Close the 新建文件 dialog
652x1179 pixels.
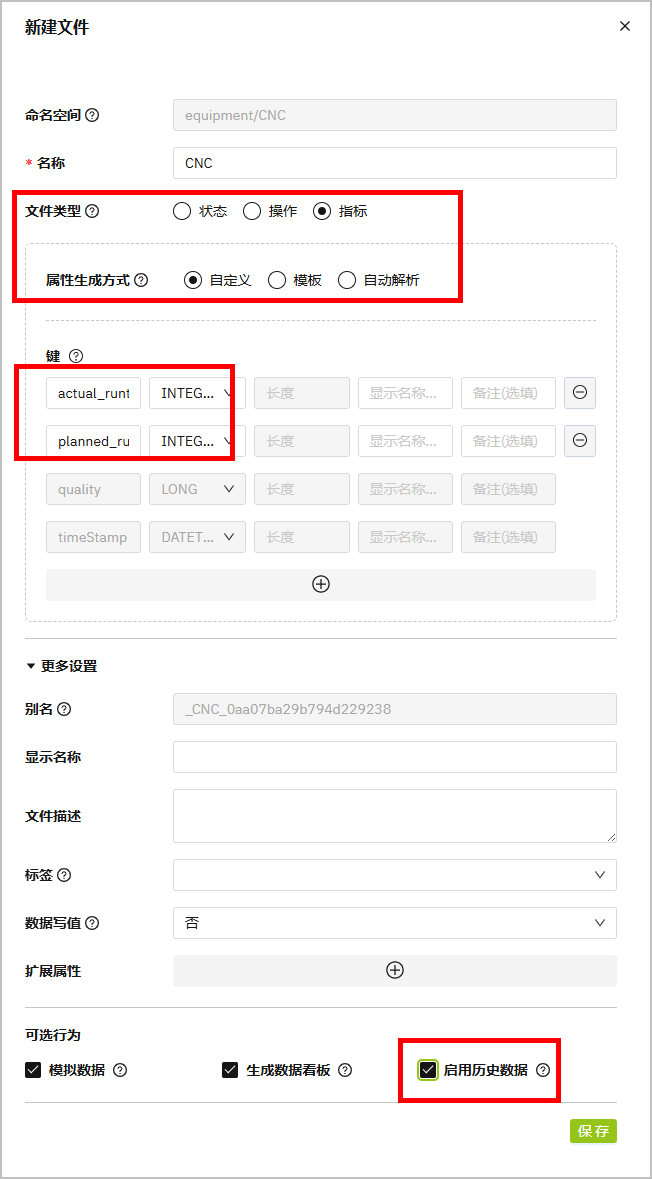(x=625, y=27)
